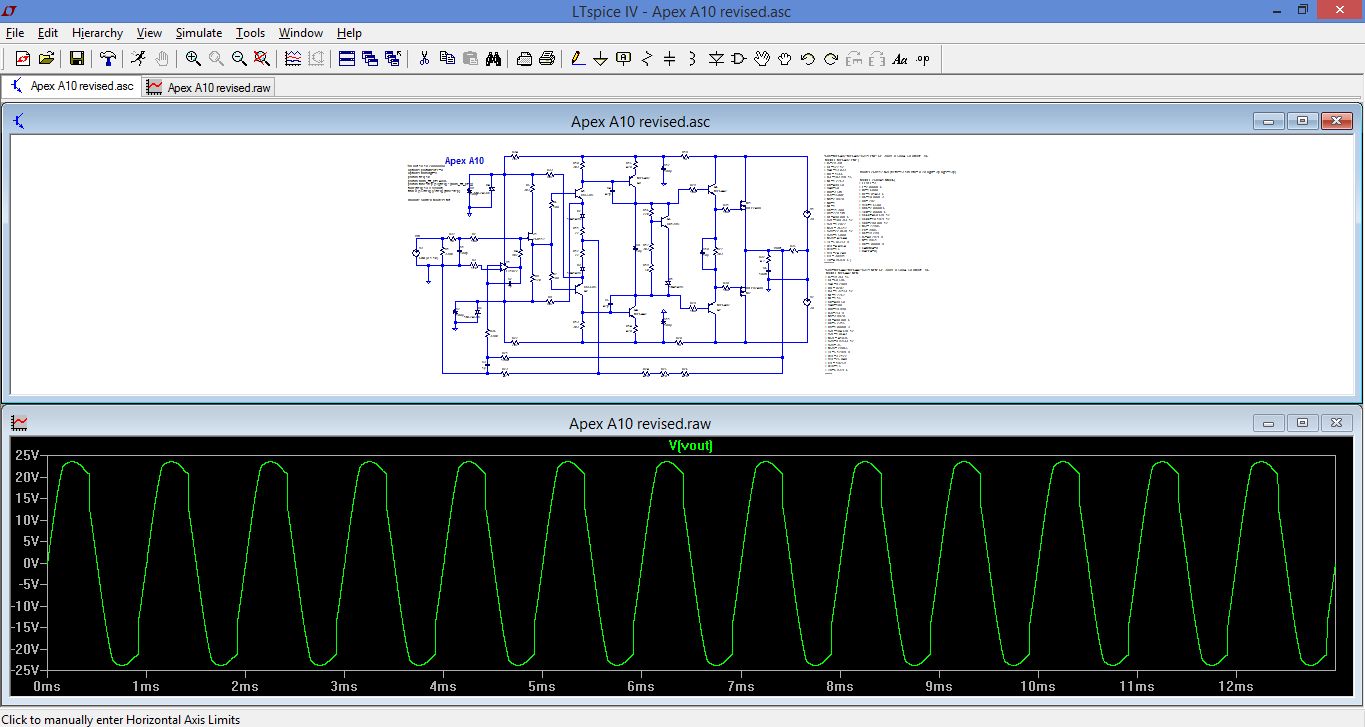The width and height of the screenshot is (1365, 727).
Task: Click the Zoom Full Extents icon
Action: 262,59
